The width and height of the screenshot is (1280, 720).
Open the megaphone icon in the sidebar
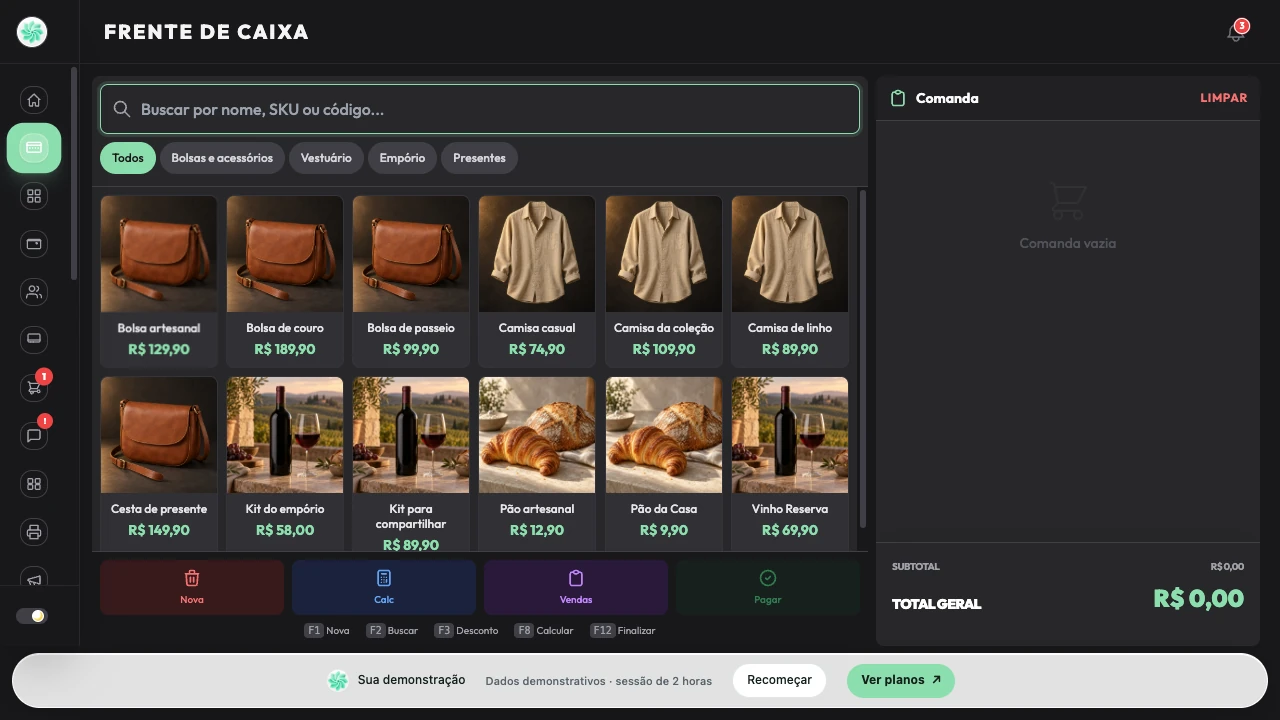[34, 579]
